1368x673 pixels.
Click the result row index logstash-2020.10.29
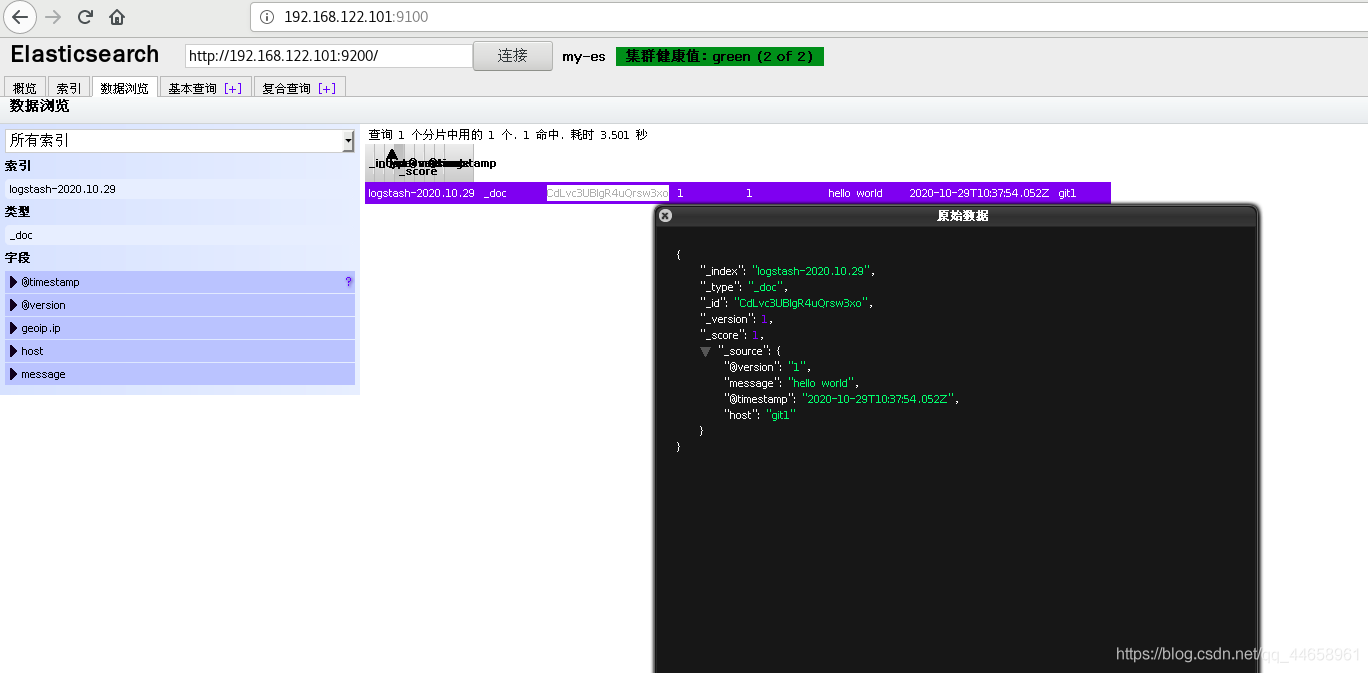pos(421,193)
